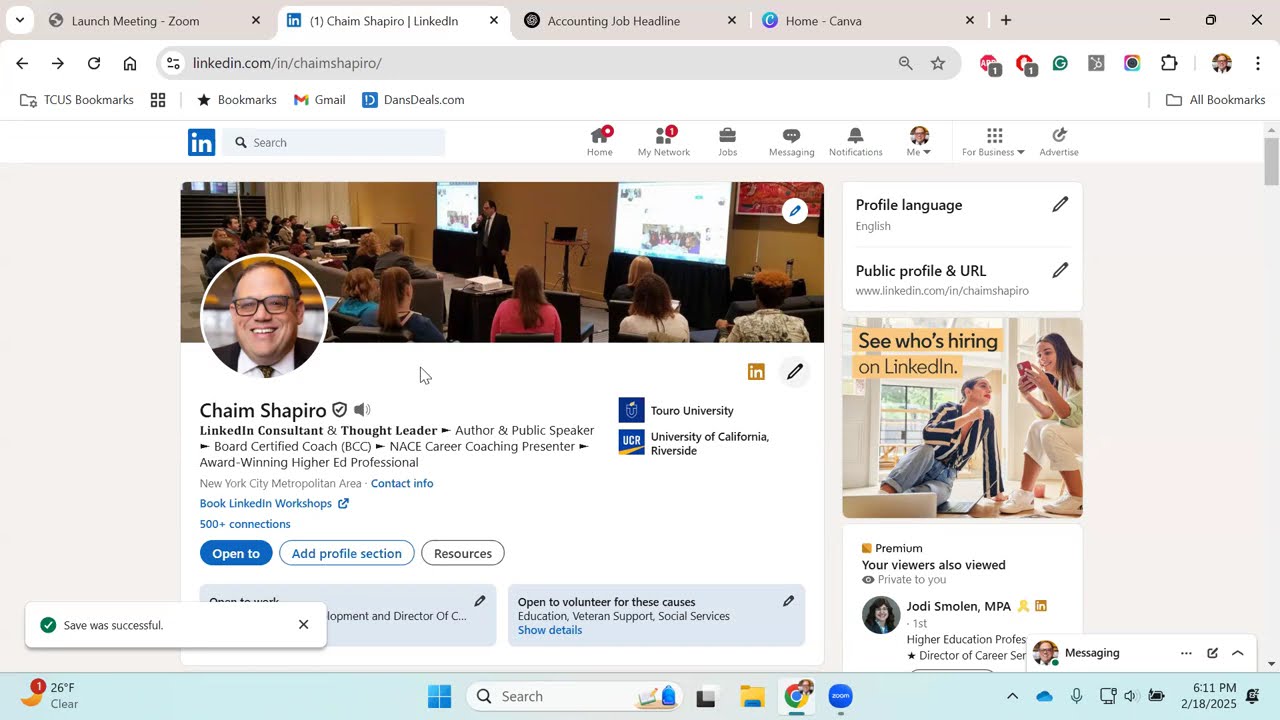This screenshot has width=1280, height=720.
Task: View 500+ connections
Action: pos(245,524)
